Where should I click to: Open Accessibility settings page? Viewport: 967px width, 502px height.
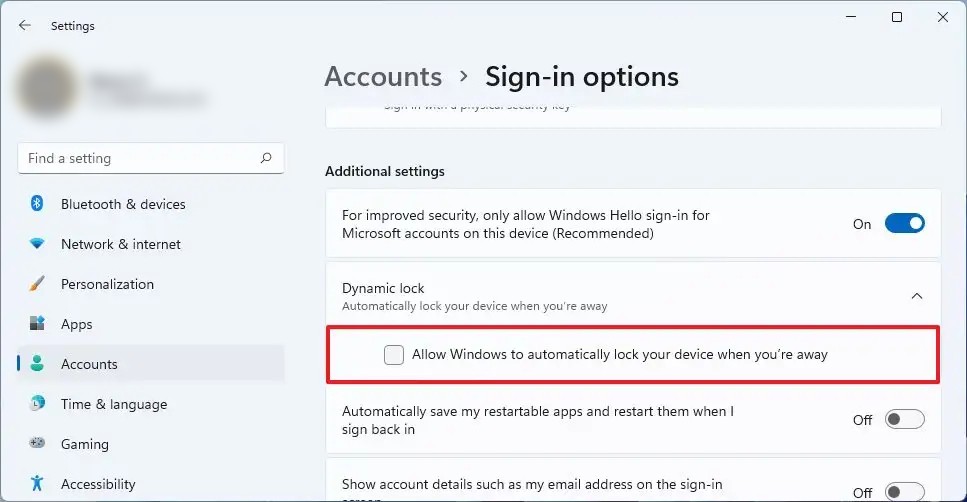(x=151, y=484)
